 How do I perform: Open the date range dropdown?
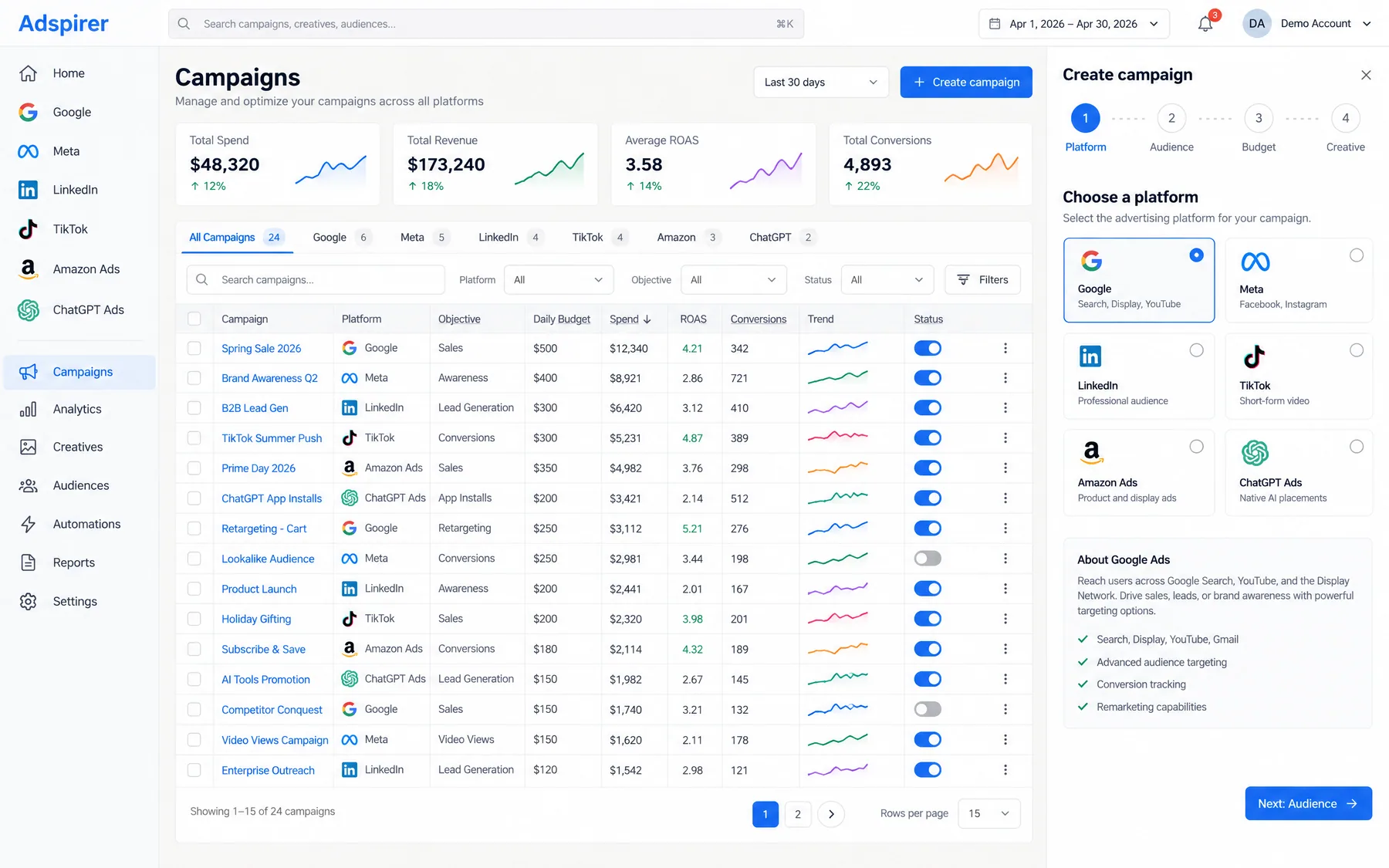[1074, 24]
